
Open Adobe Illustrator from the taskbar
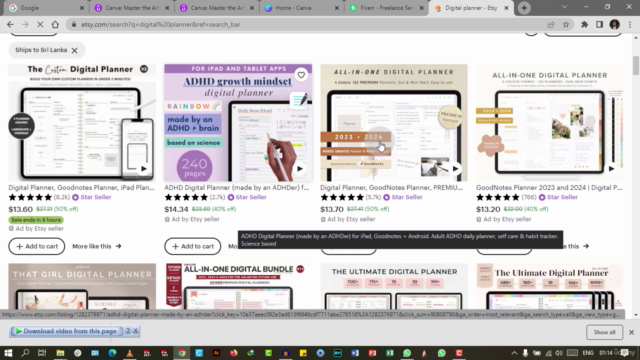[x=216, y=353]
